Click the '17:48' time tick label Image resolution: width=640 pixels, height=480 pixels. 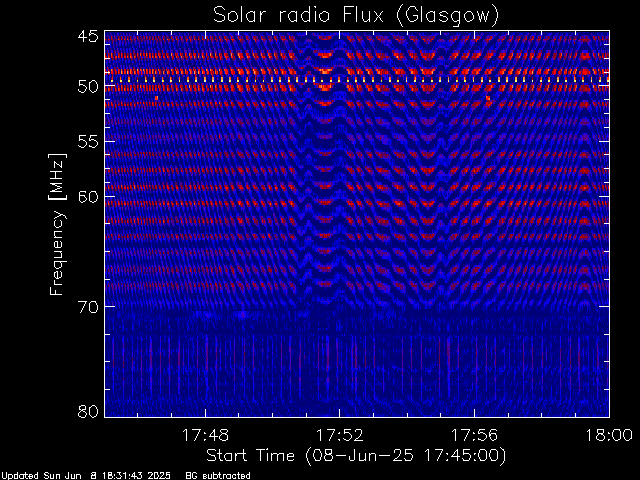205,435
